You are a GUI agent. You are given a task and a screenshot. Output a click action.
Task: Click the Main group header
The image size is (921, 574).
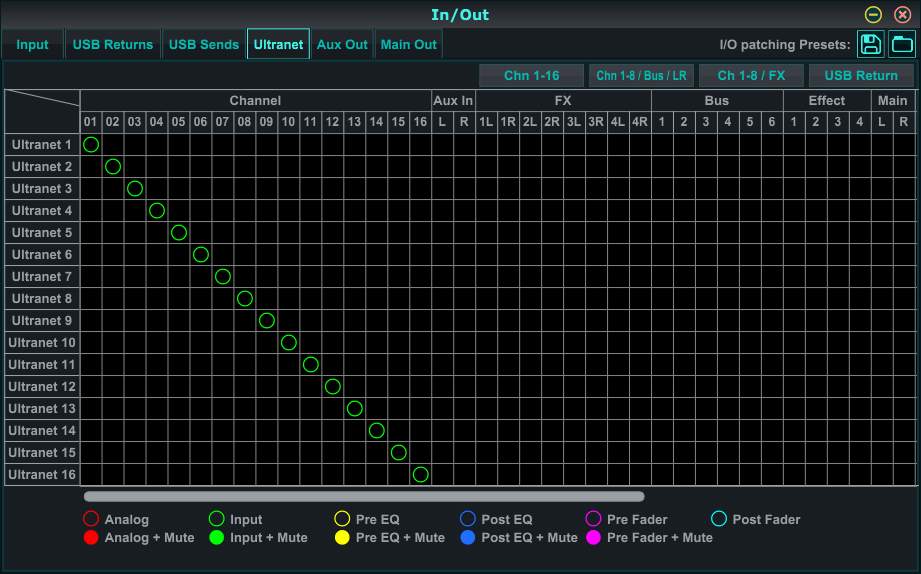pyautogui.click(x=893, y=100)
